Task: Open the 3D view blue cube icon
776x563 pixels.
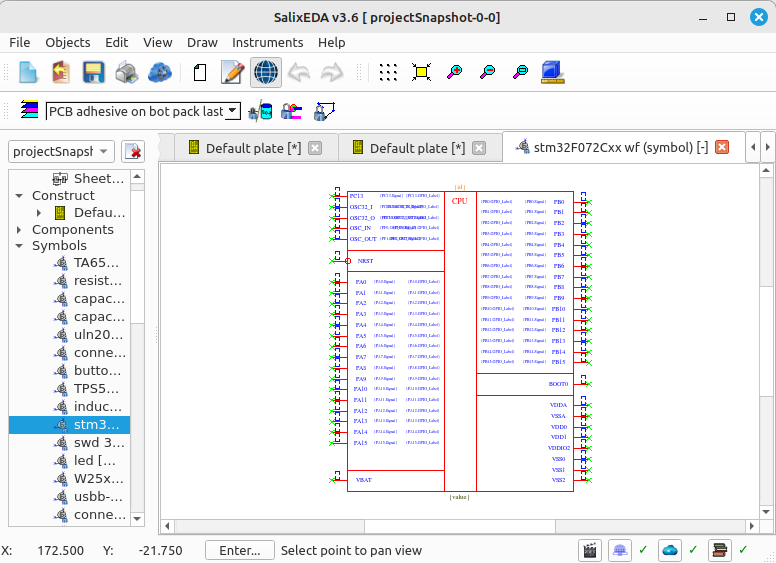Action: point(552,72)
